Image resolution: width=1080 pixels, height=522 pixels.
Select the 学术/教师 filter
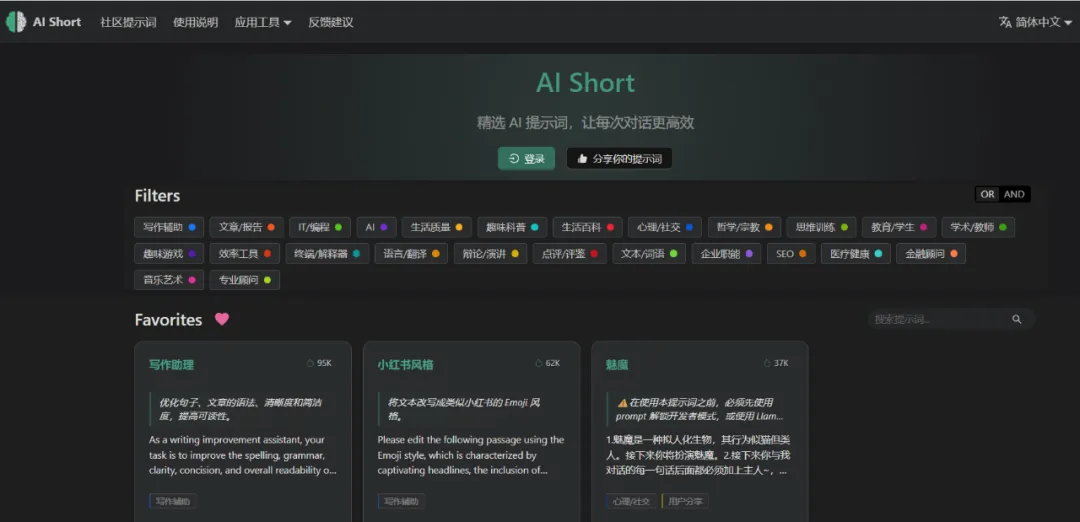click(x=978, y=227)
